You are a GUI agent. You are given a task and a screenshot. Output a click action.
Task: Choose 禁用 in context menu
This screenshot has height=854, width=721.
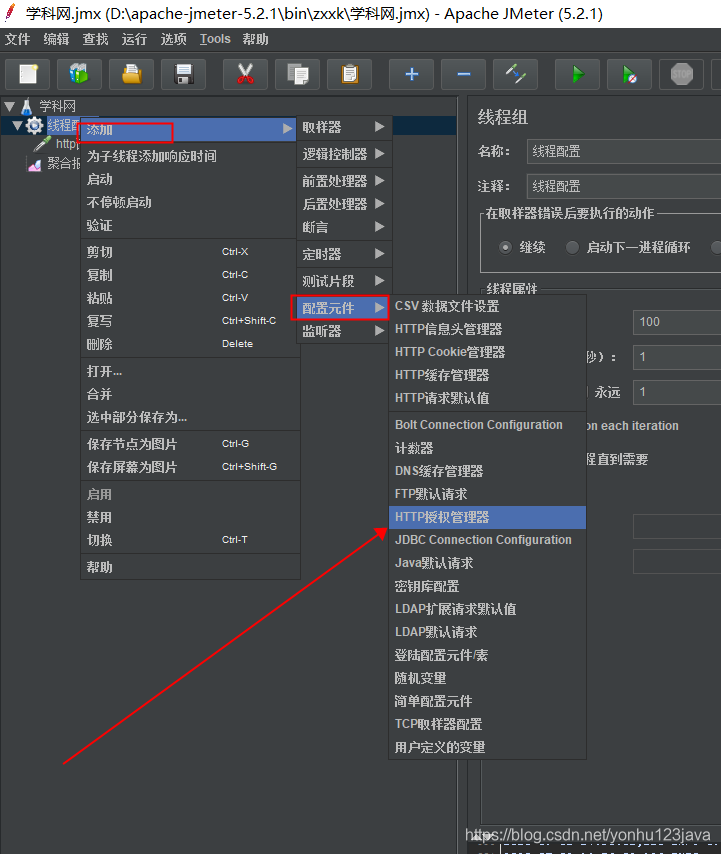pos(190,517)
